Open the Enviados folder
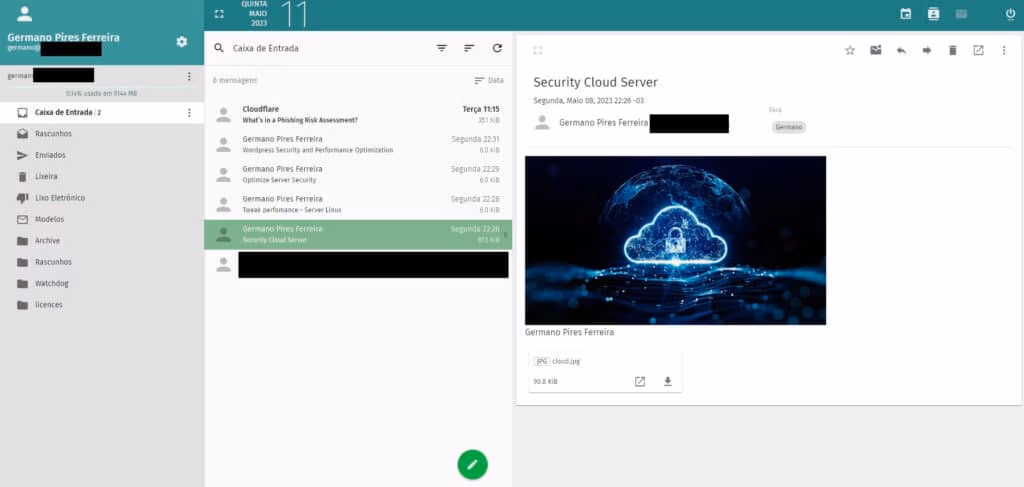The height and width of the screenshot is (487, 1024). (50, 155)
